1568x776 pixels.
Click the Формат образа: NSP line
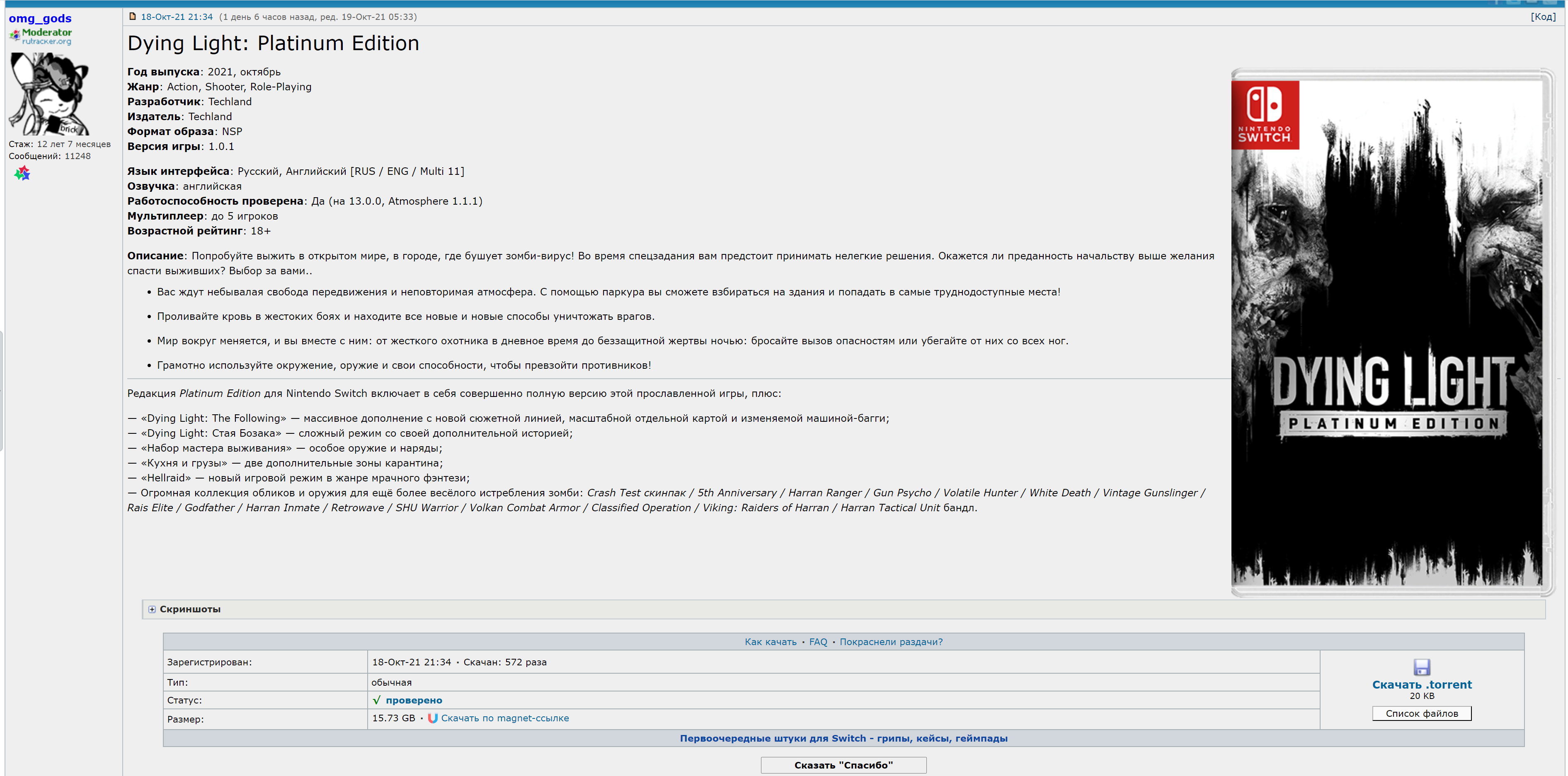pos(185,131)
